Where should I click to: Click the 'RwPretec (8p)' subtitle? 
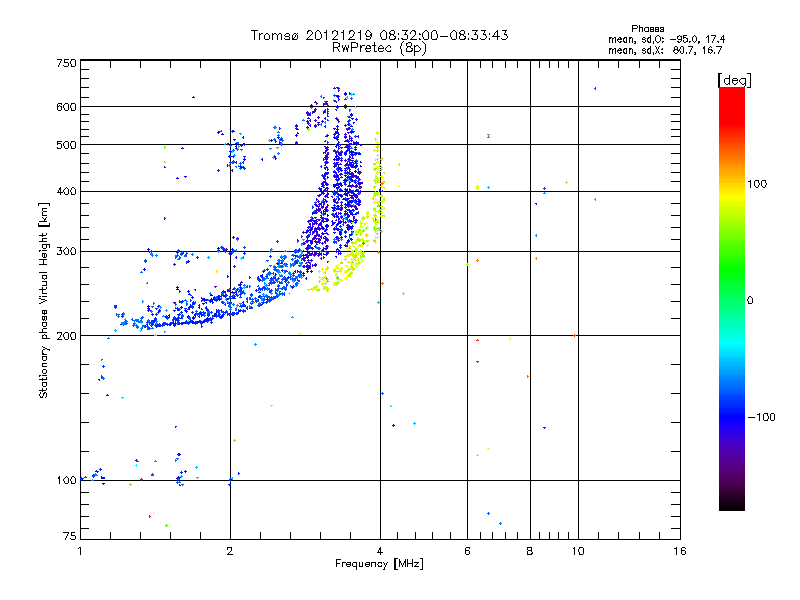tap(379, 48)
